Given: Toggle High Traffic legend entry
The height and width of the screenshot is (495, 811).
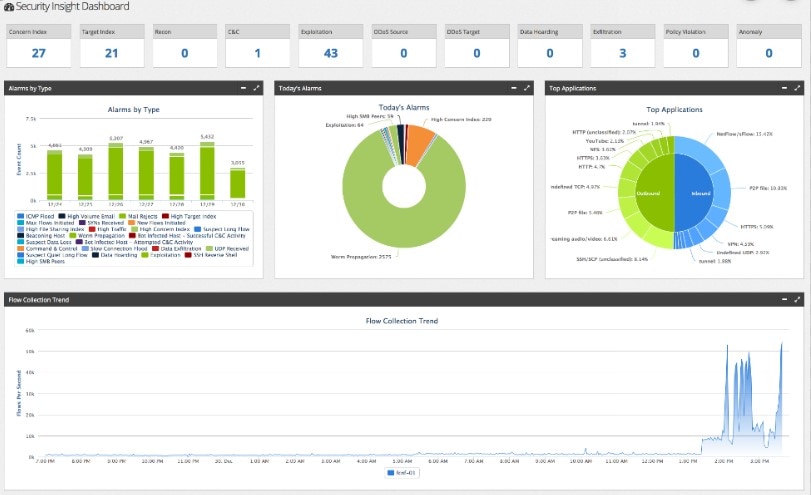Looking at the screenshot, I should pos(108,229).
